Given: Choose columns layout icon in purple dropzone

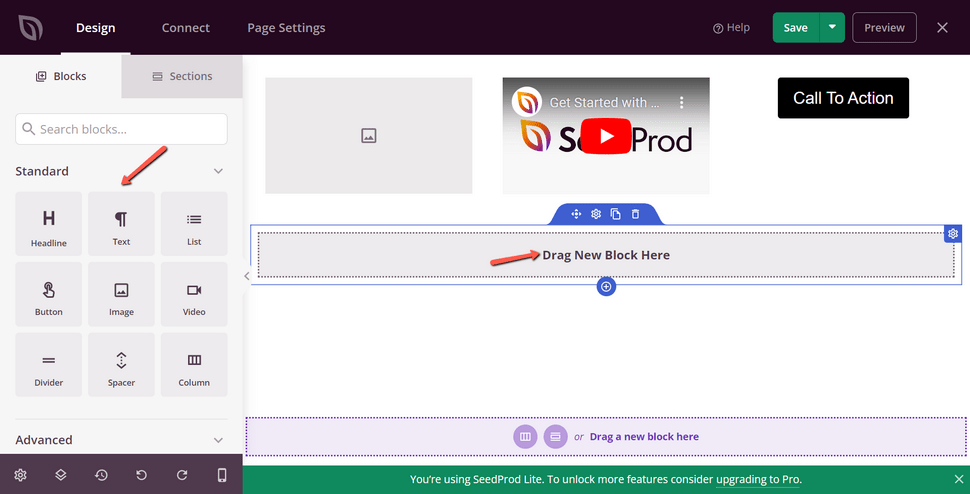Looking at the screenshot, I should (x=525, y=437).
